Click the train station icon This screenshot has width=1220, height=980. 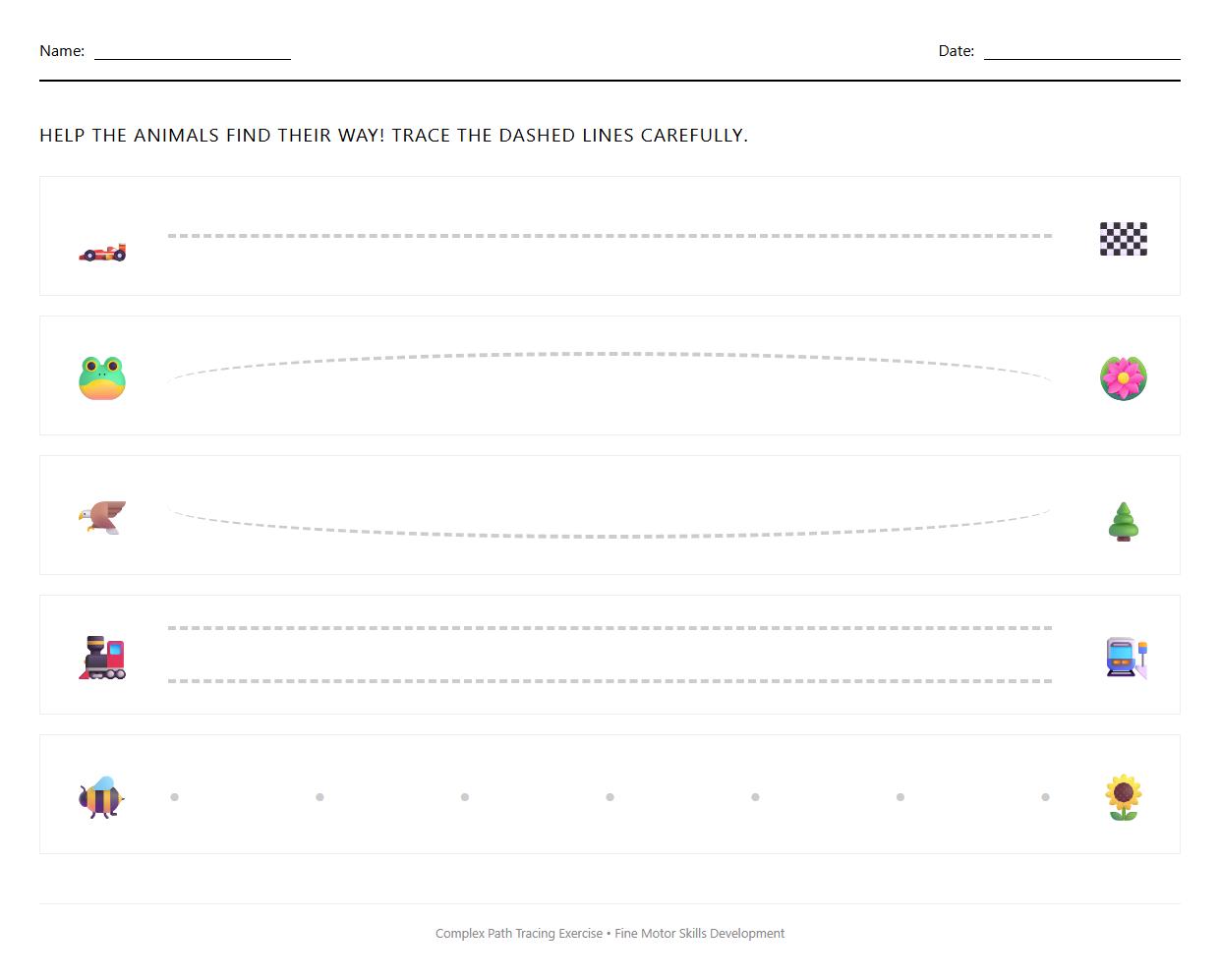tap(1126, 658)
